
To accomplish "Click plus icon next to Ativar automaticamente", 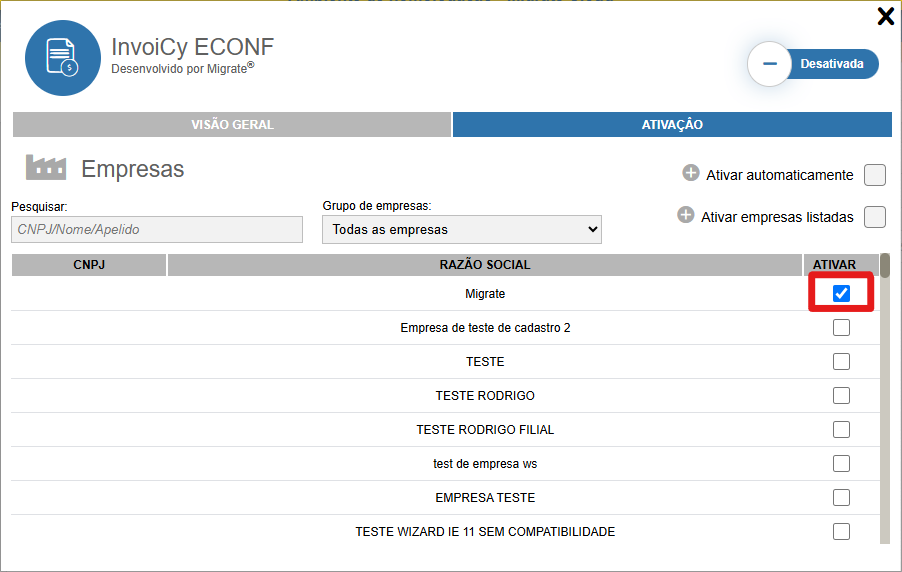I will pyautogui.click(x=691, y=173).
